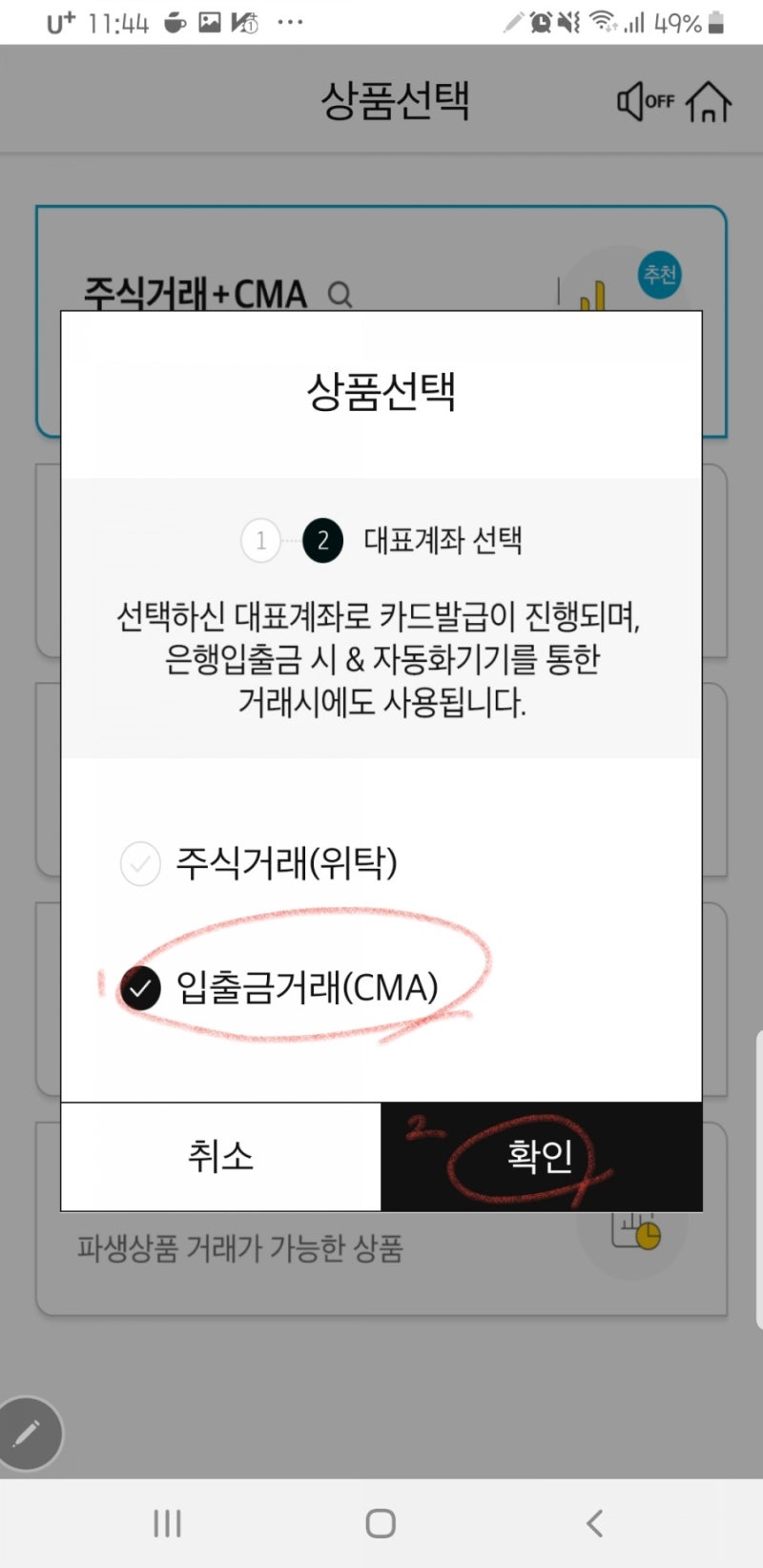Screen dimensions: 763x1568
Task: Tap the battery status indicator
Action: (x=716, y=23)
